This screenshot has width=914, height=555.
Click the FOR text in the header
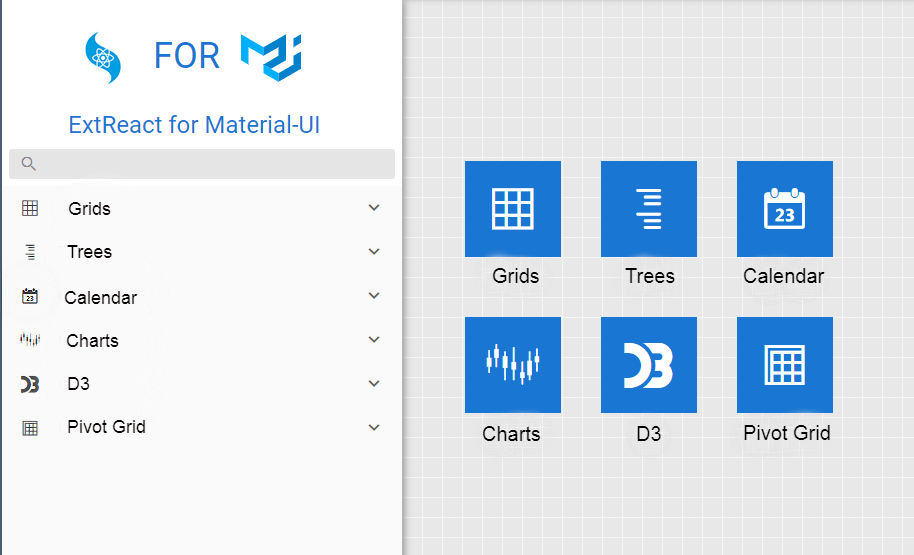(x=187, y=56)
